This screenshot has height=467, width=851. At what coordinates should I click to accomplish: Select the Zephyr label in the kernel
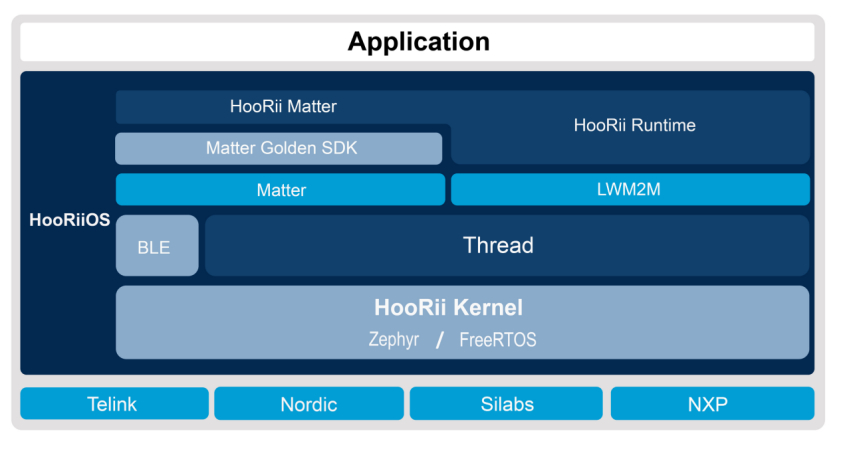[x=393, y=340]
